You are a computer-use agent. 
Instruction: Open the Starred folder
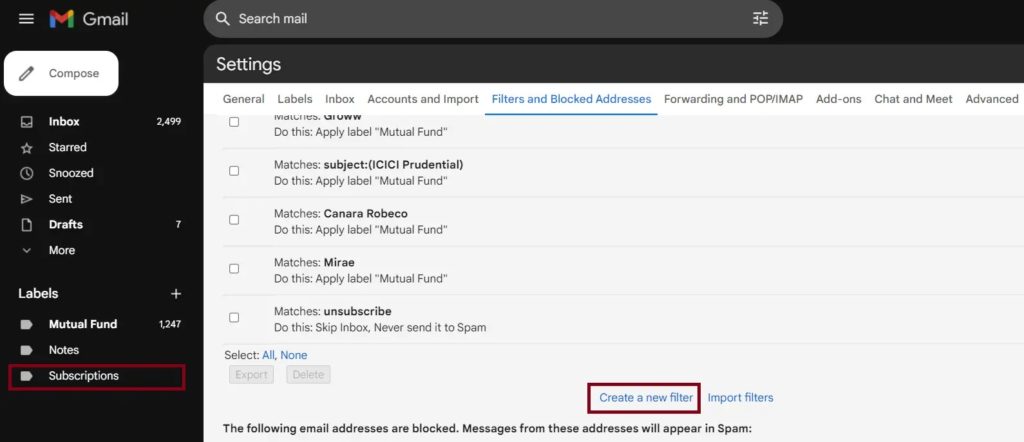tap(67, 147)
